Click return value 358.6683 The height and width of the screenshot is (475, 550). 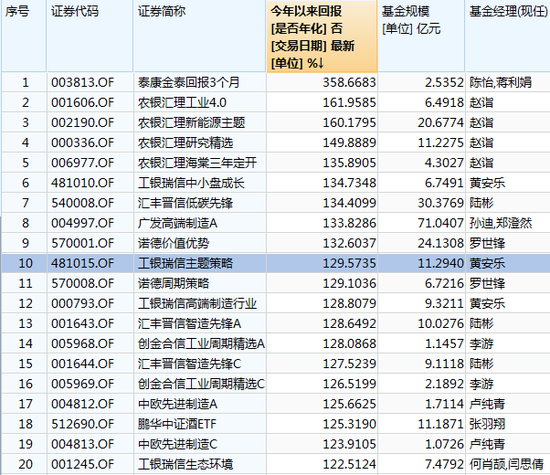tap(349, 83)
